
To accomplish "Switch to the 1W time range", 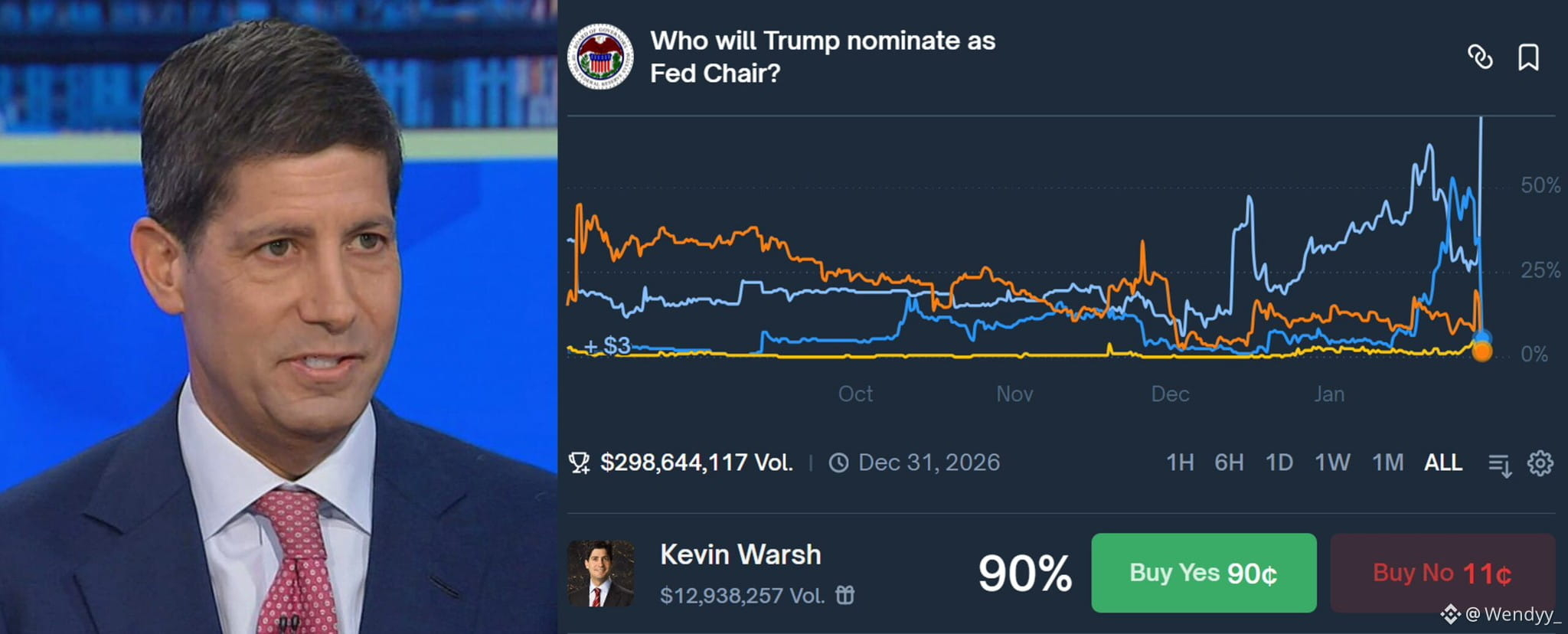I will (x=1331, y=462).
